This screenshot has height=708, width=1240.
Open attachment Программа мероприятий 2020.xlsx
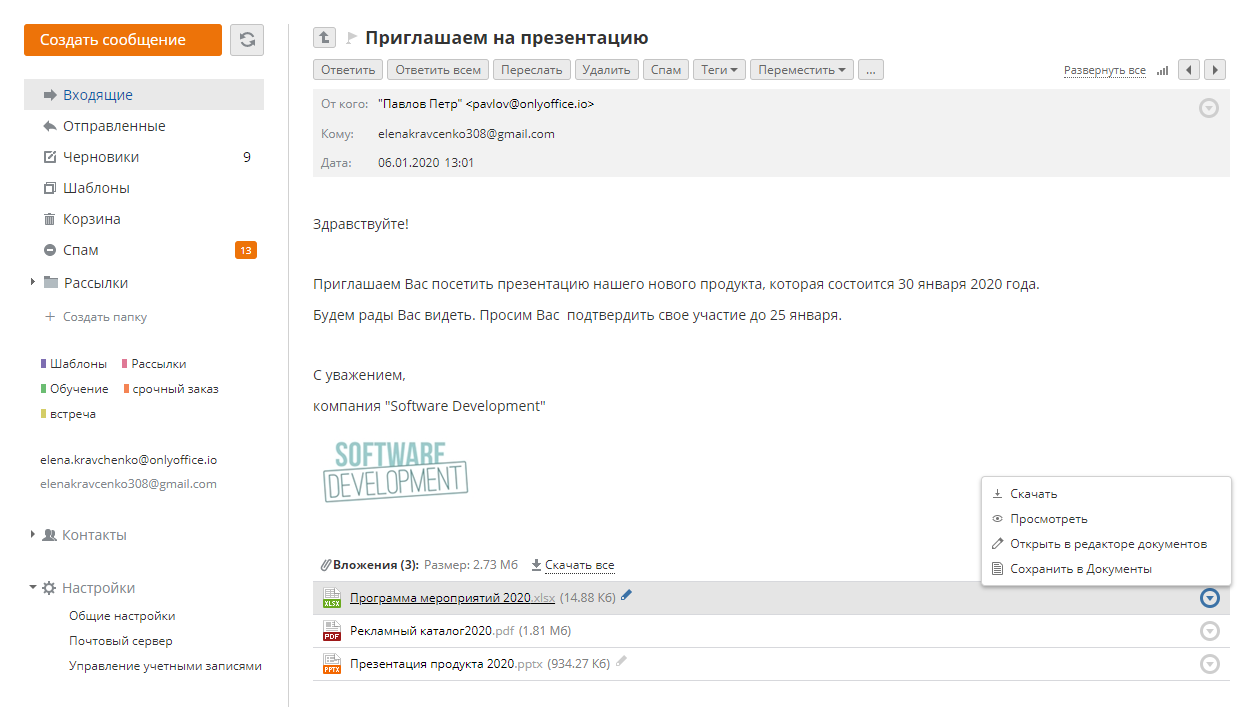pyautogui.click(x=452, y=598)
